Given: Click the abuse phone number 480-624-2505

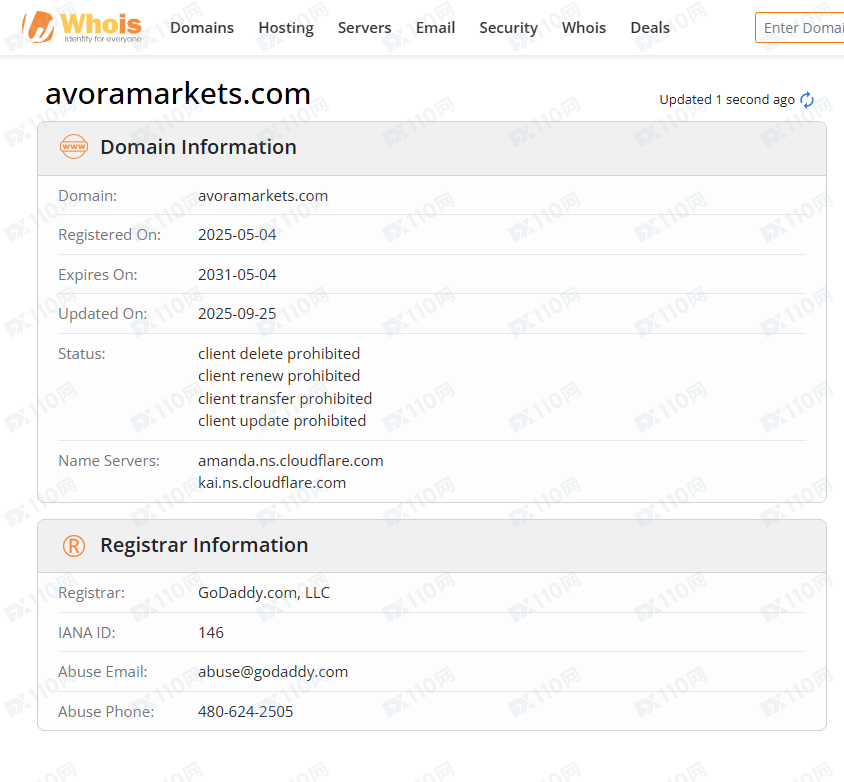Looking at the screenshot, I should point(246,712).
